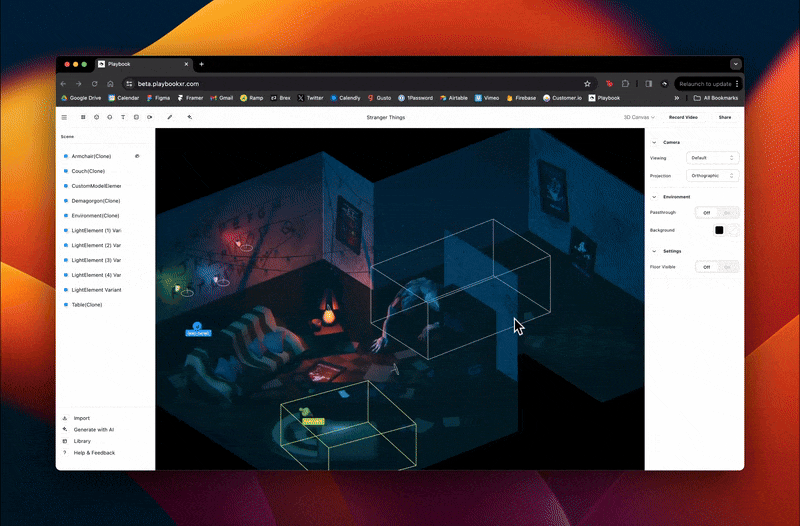800x526 pixels.
Task: Click the red extension icon in Chrome toolbar
Action: (x=609, y=84)
